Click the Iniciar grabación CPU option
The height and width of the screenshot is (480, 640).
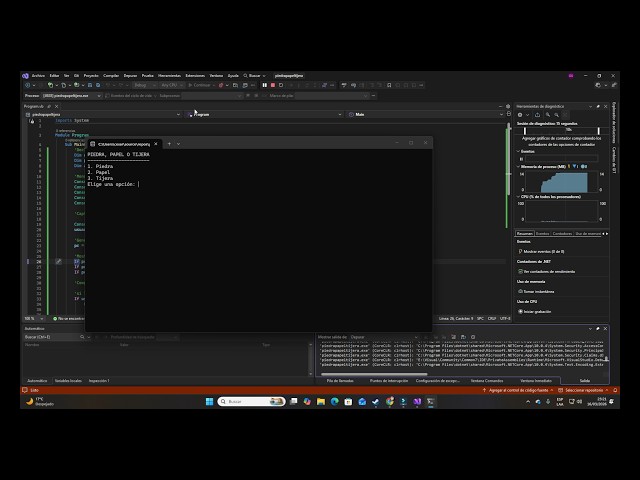pyautogui.click(x=537, y=311)
